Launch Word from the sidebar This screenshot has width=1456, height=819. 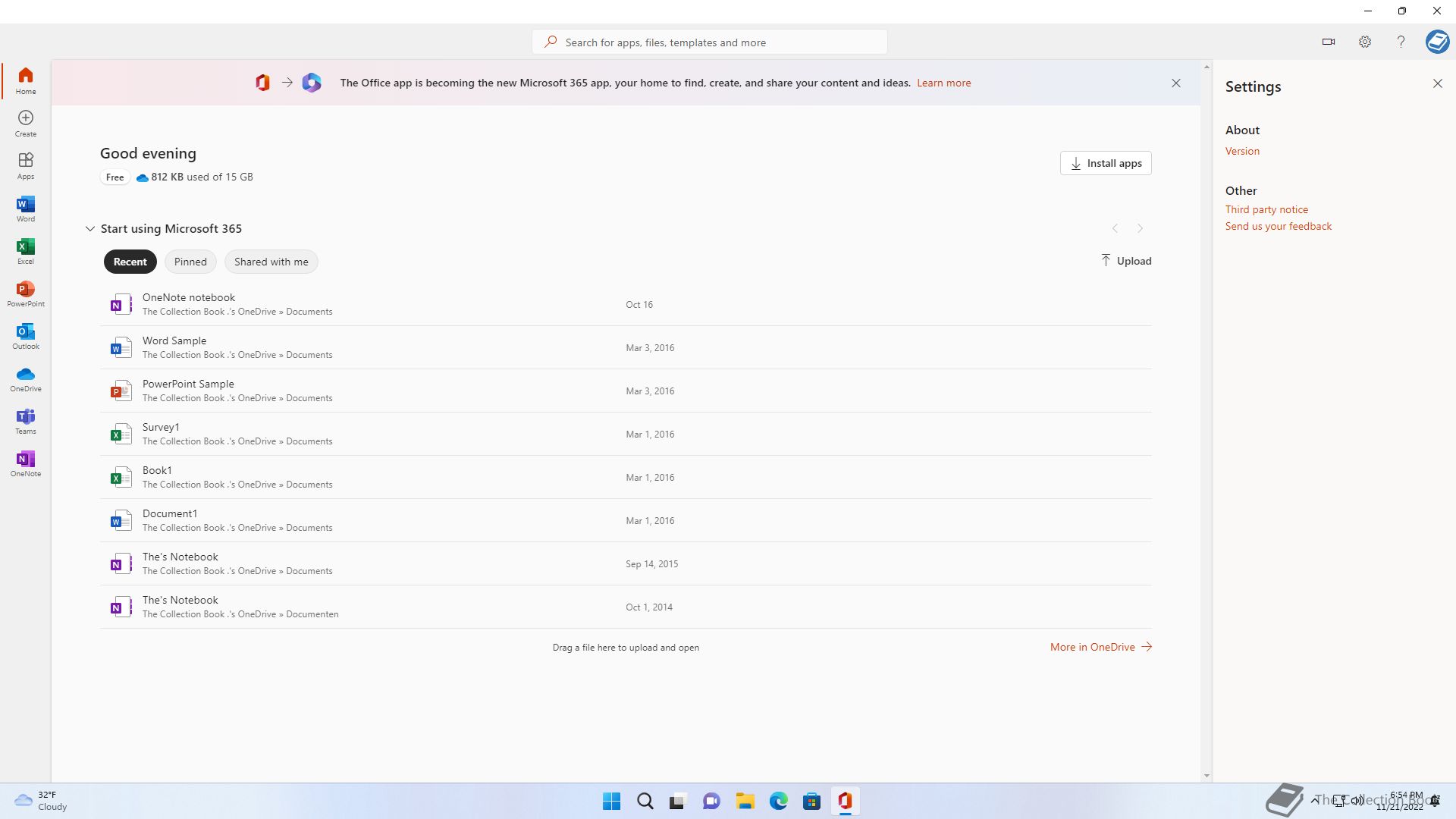pos(26,209)
